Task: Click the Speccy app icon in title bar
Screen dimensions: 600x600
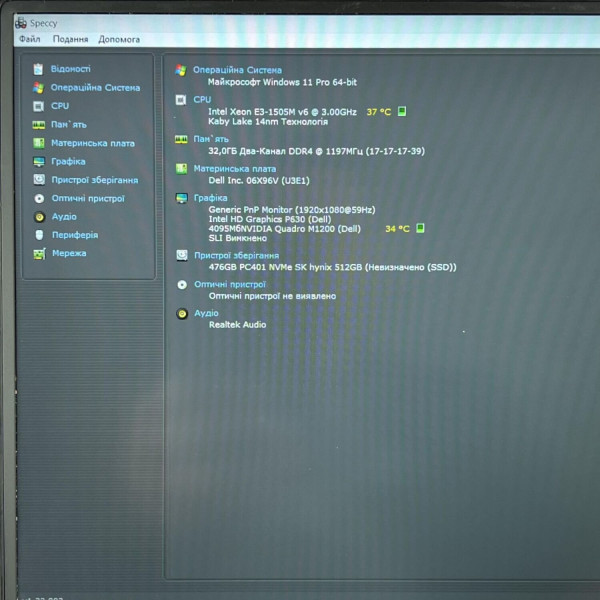Action: tap(21, 23)
